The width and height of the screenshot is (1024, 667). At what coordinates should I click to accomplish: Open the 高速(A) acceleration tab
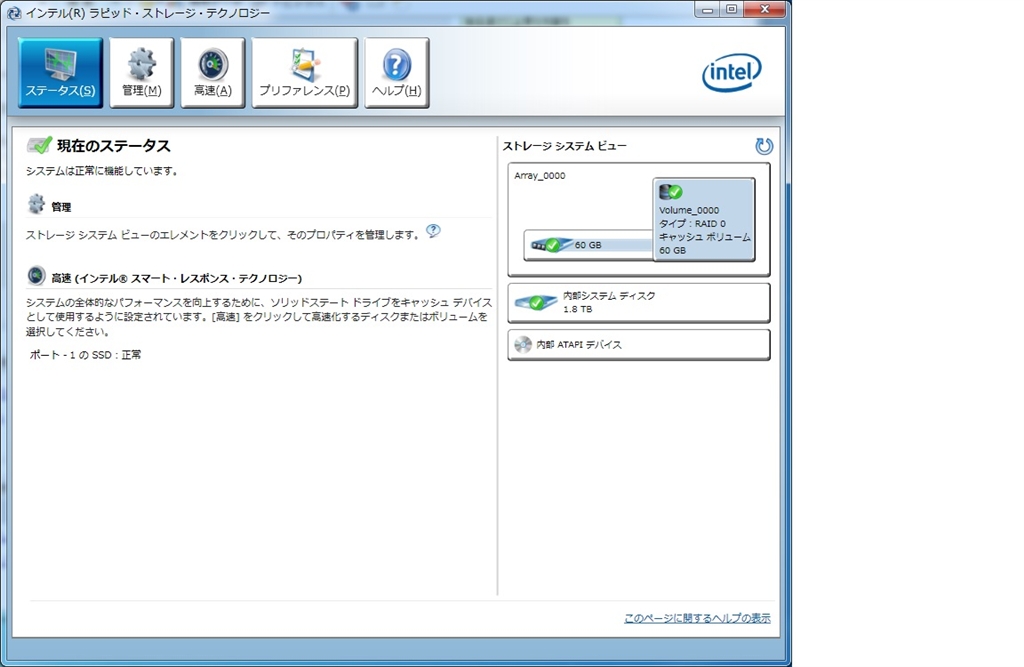(213, 73)
